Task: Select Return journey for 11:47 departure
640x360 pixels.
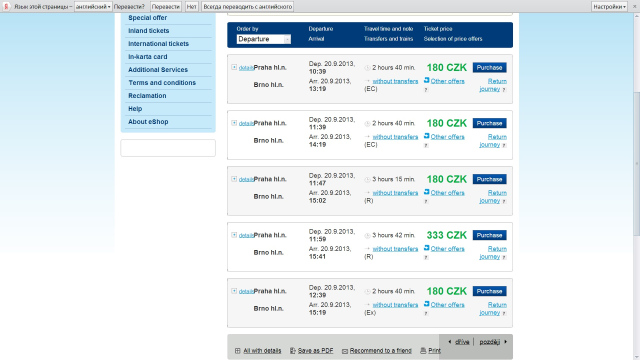Action: 493,197
